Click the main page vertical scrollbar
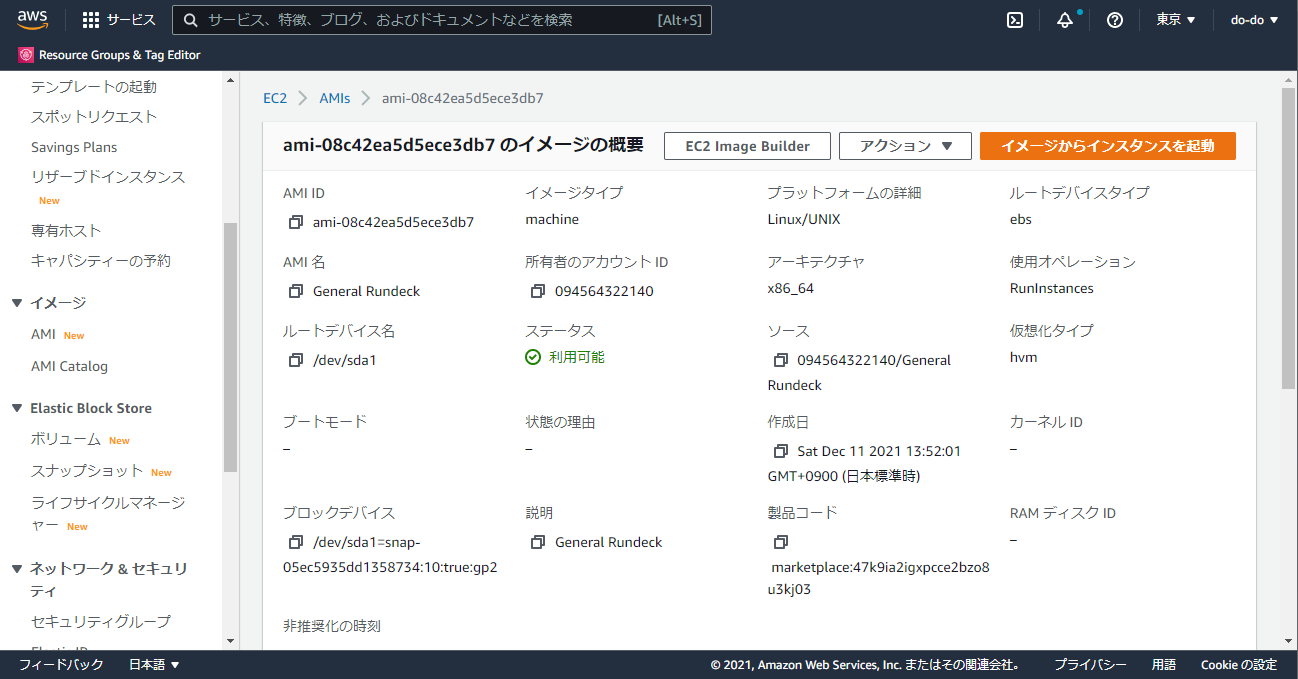 [1289, 239]
